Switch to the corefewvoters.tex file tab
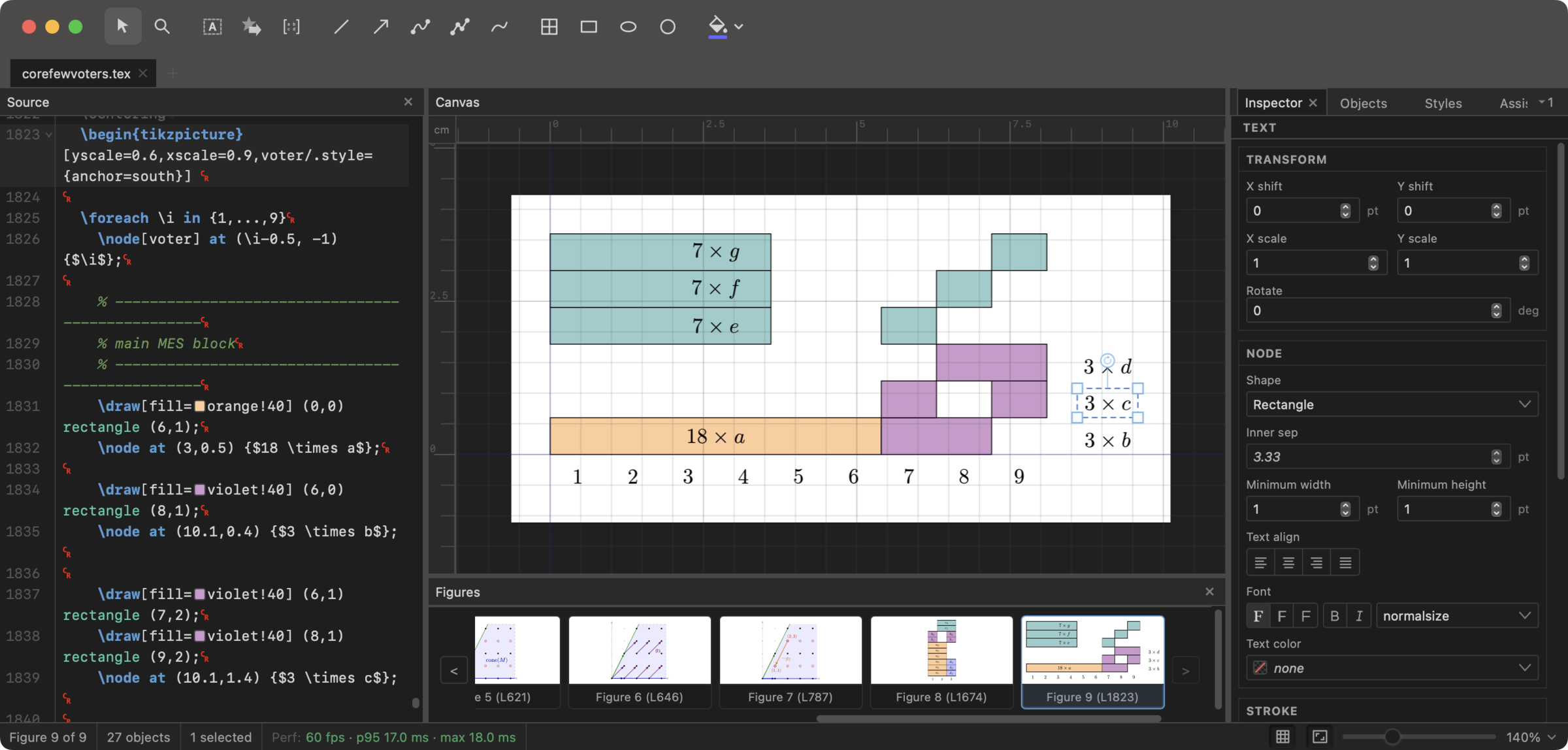Viewport: 1568px width, 750px height. (x=76, y=73)
